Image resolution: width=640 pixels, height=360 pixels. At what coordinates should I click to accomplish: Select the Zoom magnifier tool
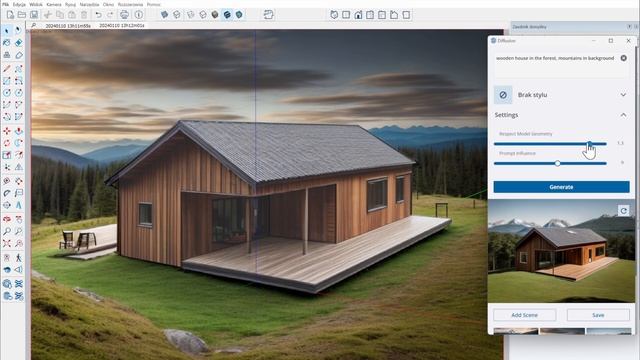pos(7,231)
